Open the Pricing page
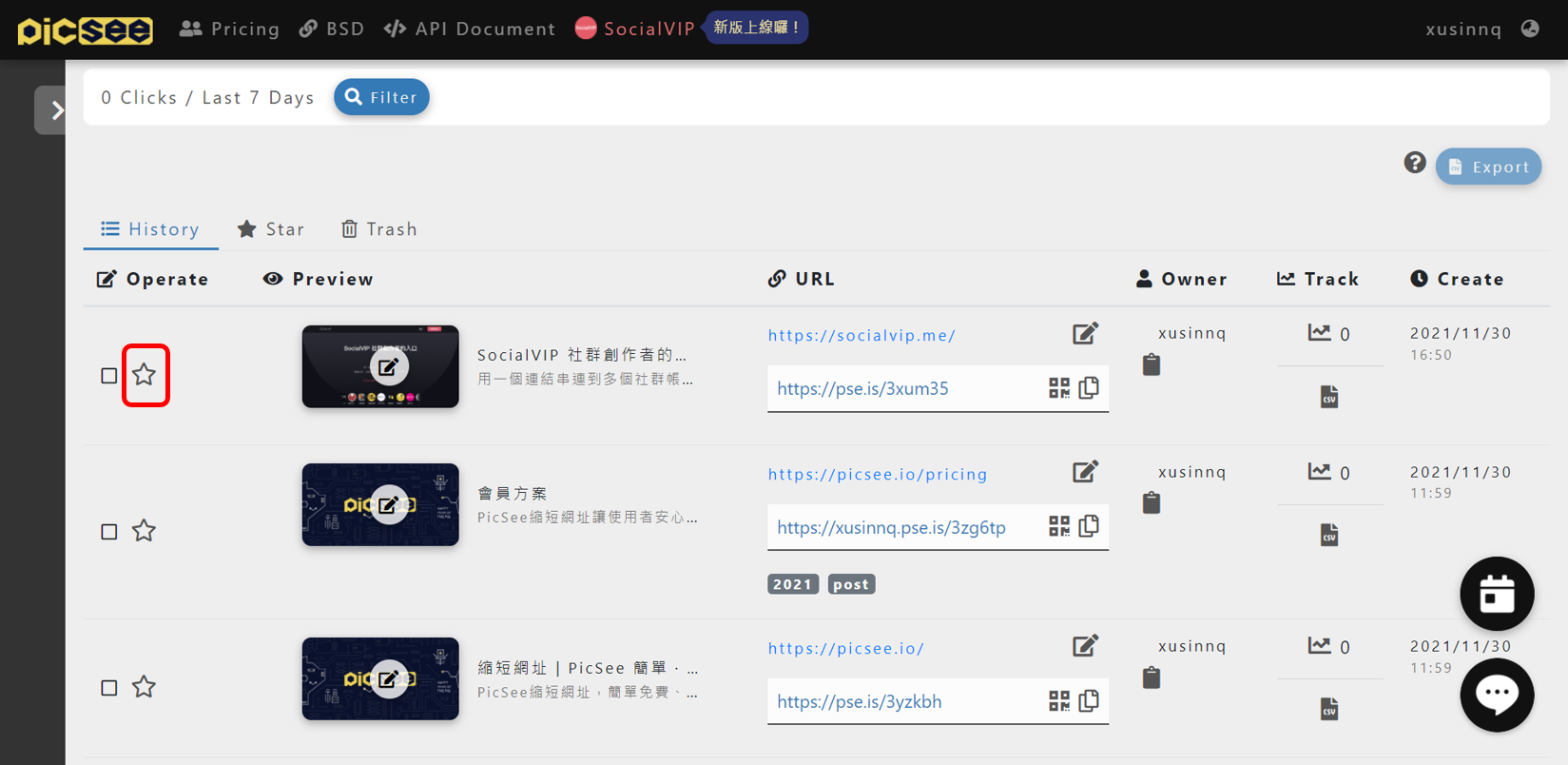This screenshot has height=765, width=1568. [x=230, y=29]
